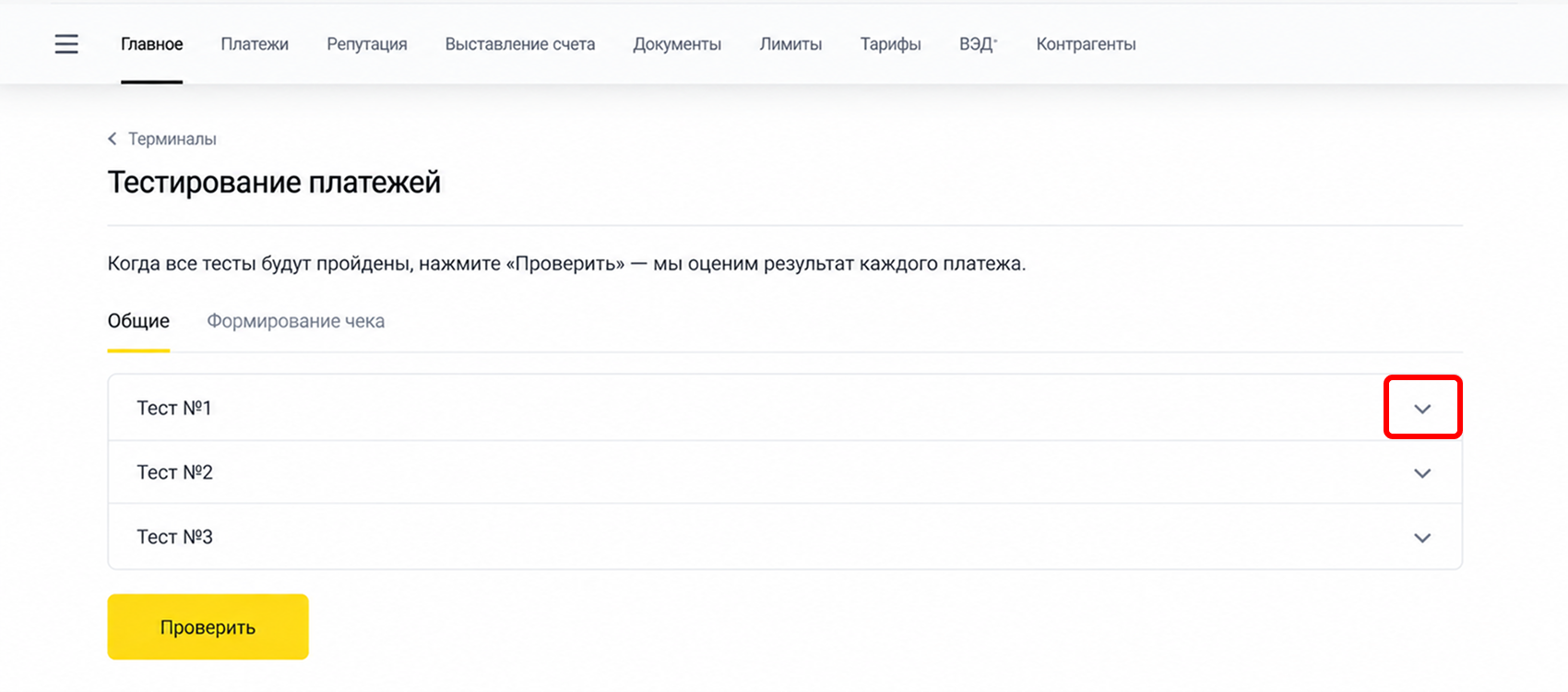Open the Контрагенты menu item
The height and width of the screenshot is (692, 1568).
tap(1086, 44)
